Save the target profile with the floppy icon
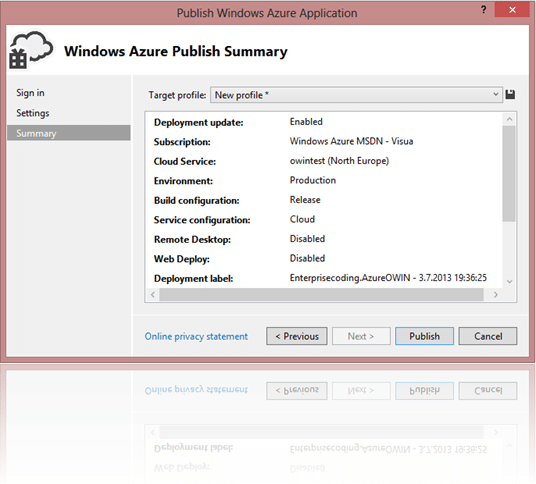 (510, 94)
